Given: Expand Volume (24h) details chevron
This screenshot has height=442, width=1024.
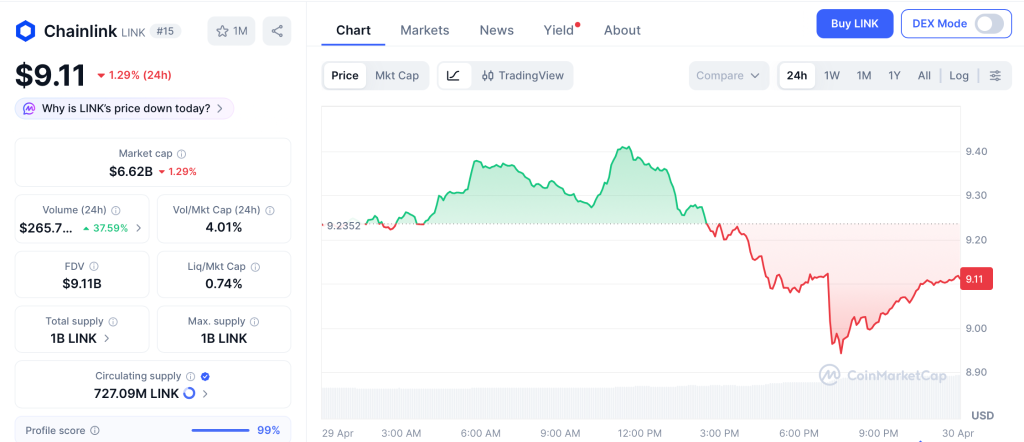Looking at the screenshot, I should coord(139,228).
